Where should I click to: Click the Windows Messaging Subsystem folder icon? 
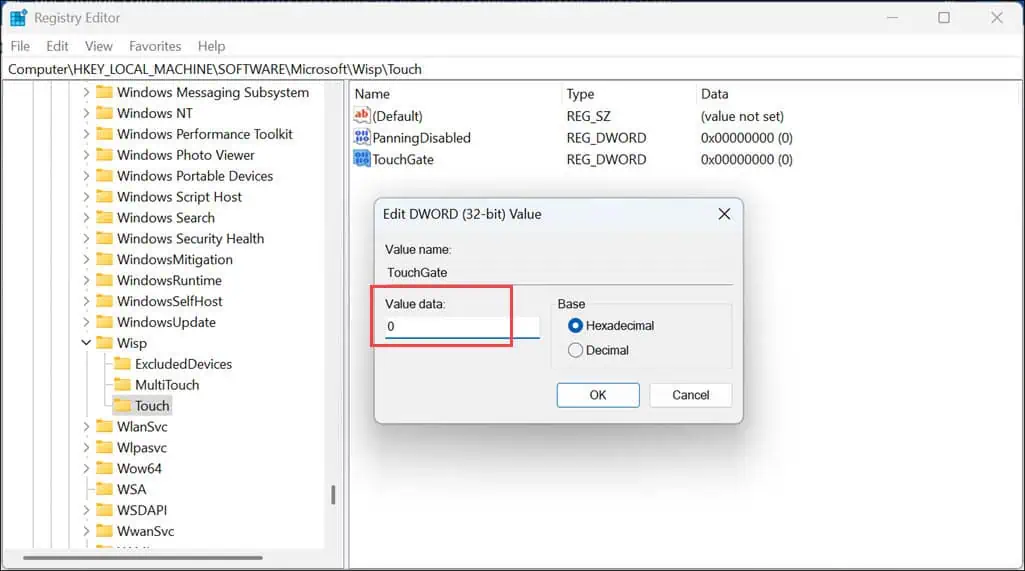[x=104, y=92]
